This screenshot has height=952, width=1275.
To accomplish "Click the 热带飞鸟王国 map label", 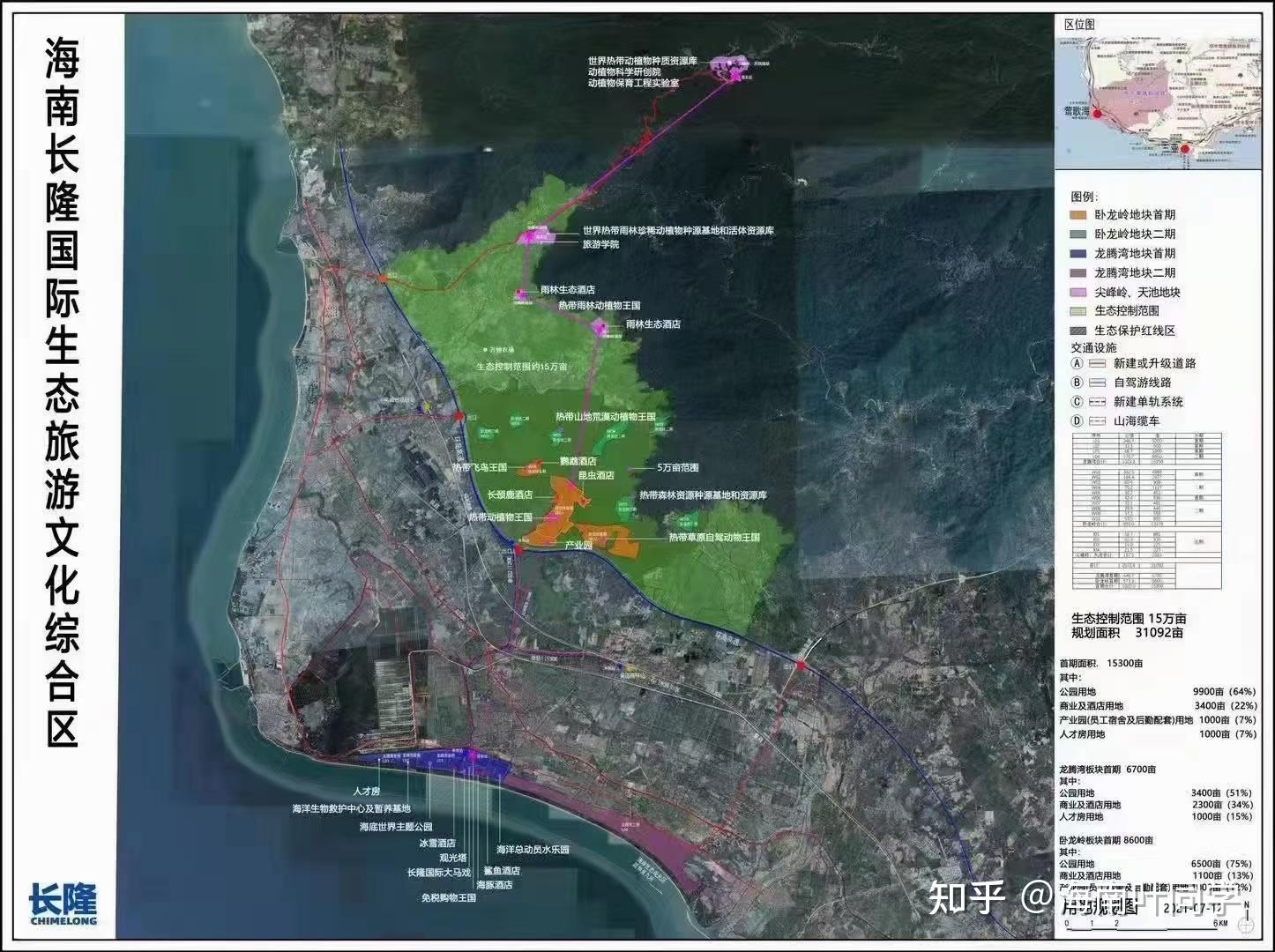I will pos(480,466).
